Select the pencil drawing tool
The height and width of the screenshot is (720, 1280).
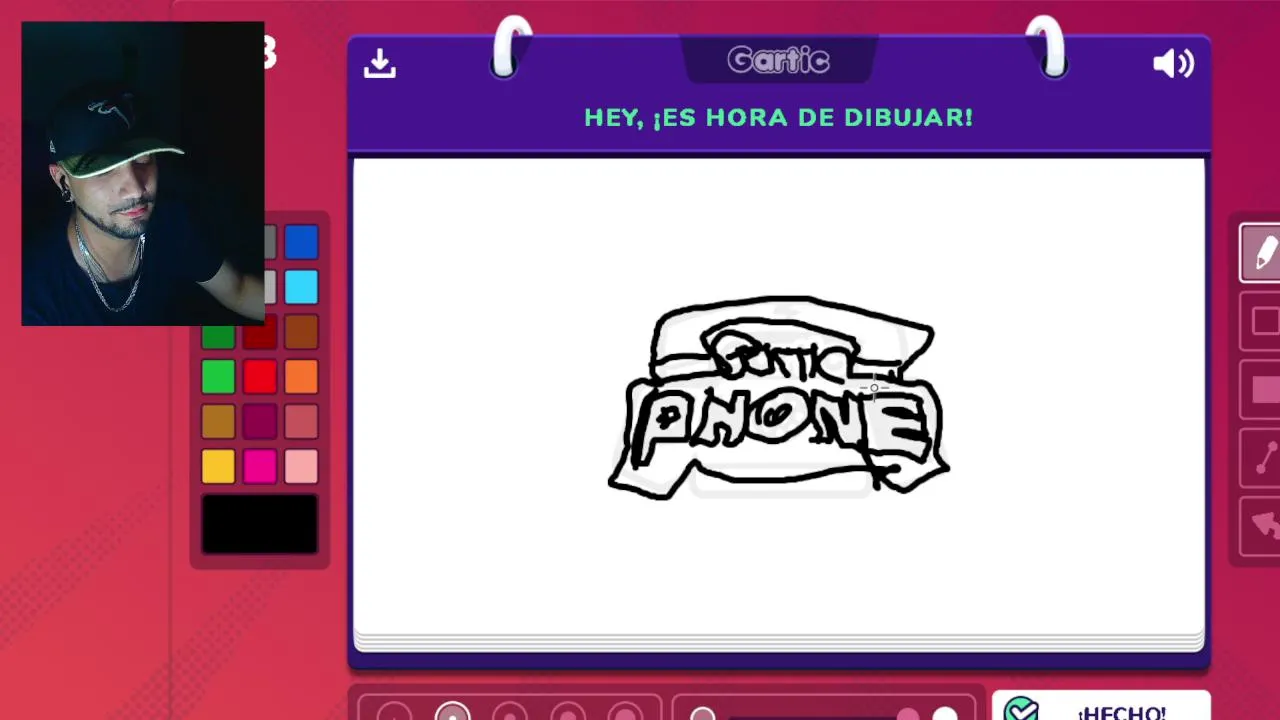(x=1262, y=253)
